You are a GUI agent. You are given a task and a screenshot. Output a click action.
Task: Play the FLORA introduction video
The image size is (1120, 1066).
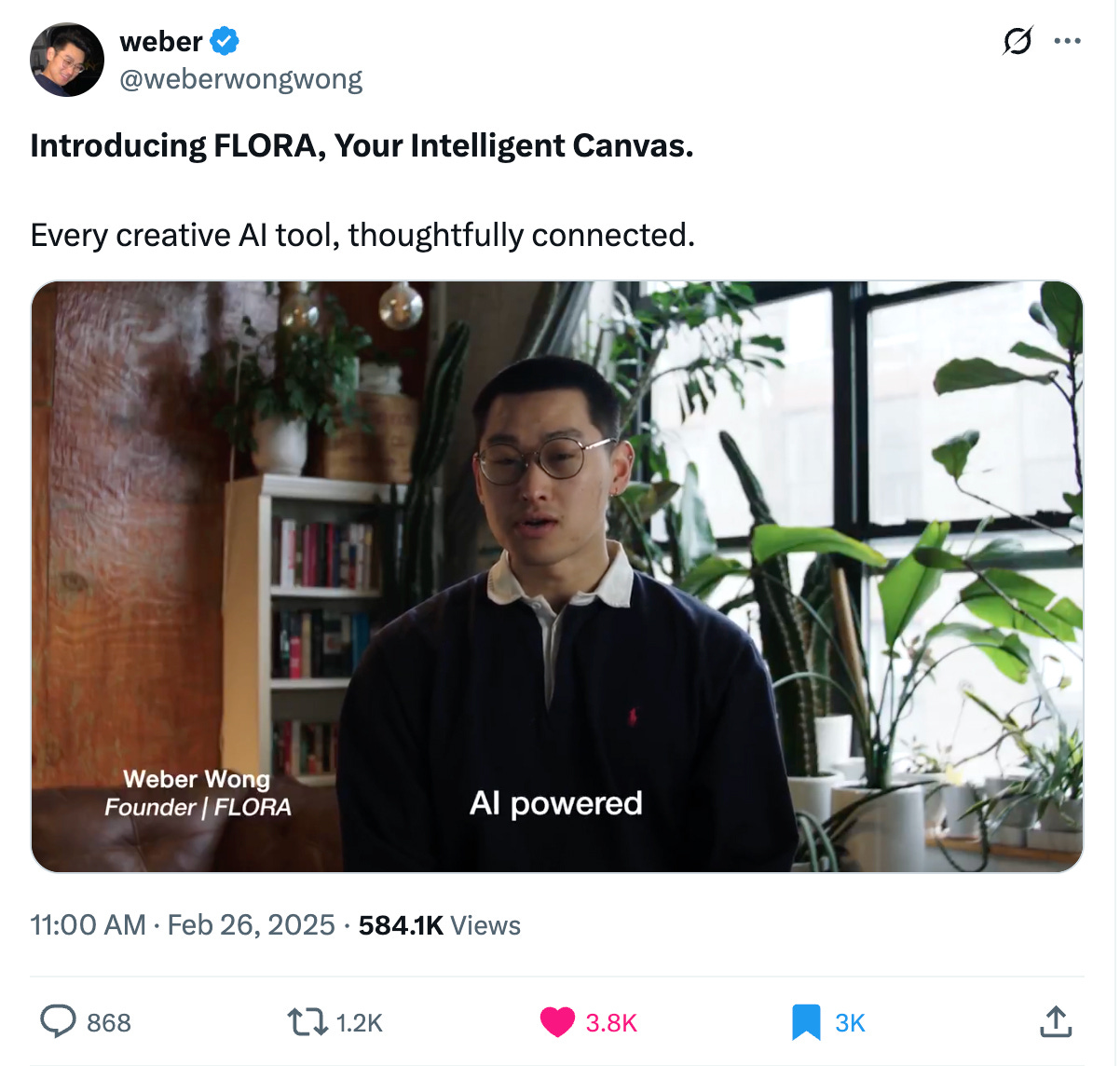[x=557, y=577]
